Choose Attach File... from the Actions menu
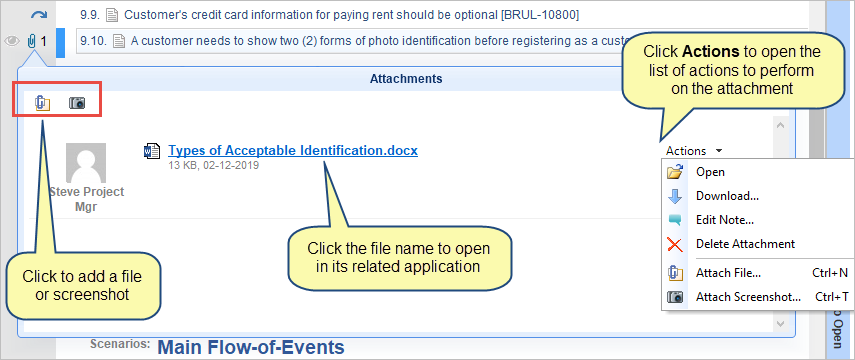Screen dimensions: 855x360 (x=757, y=273)
